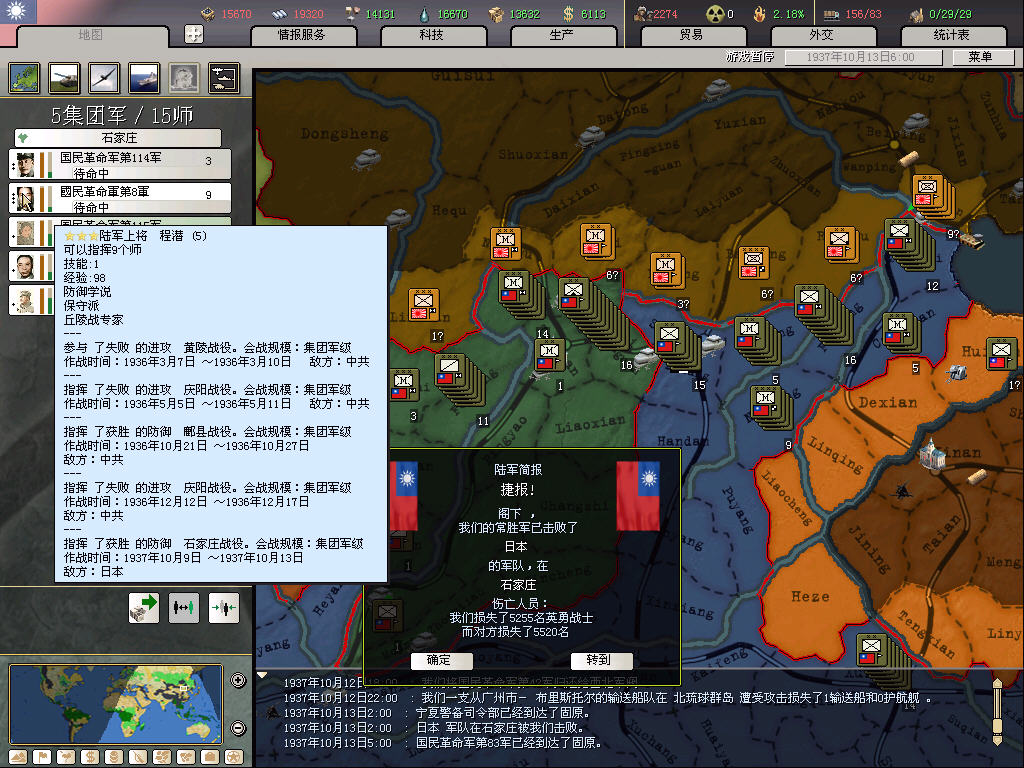Select political map mode flag icon

42,757
